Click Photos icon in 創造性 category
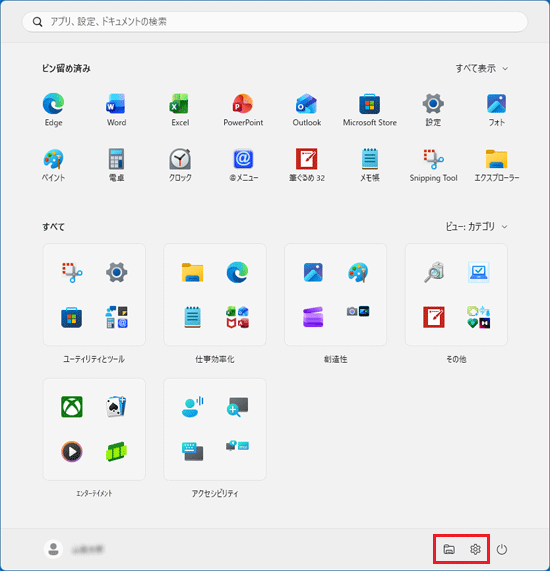550x571 pixels. click(313, 272)
